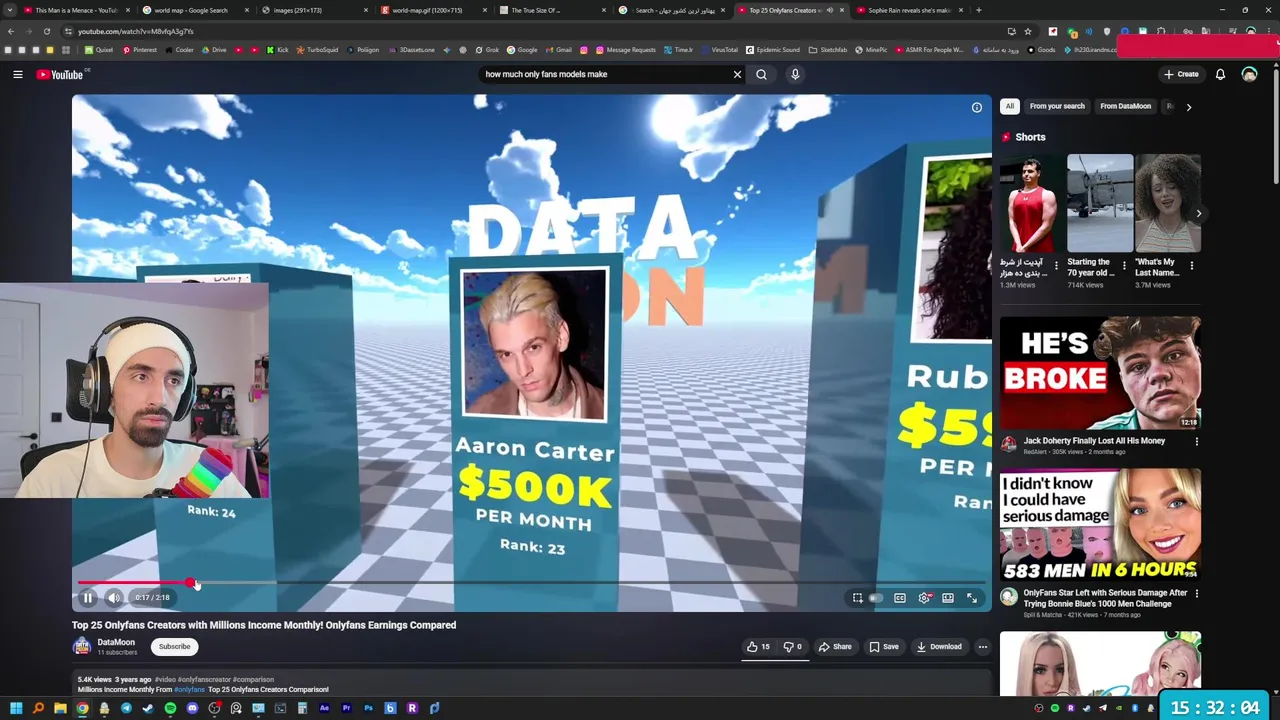The width and height of the screenshot is (1280, 720).
Task: Switch to 'This Man is a Menace' tab
Action: tap(75, 10)
